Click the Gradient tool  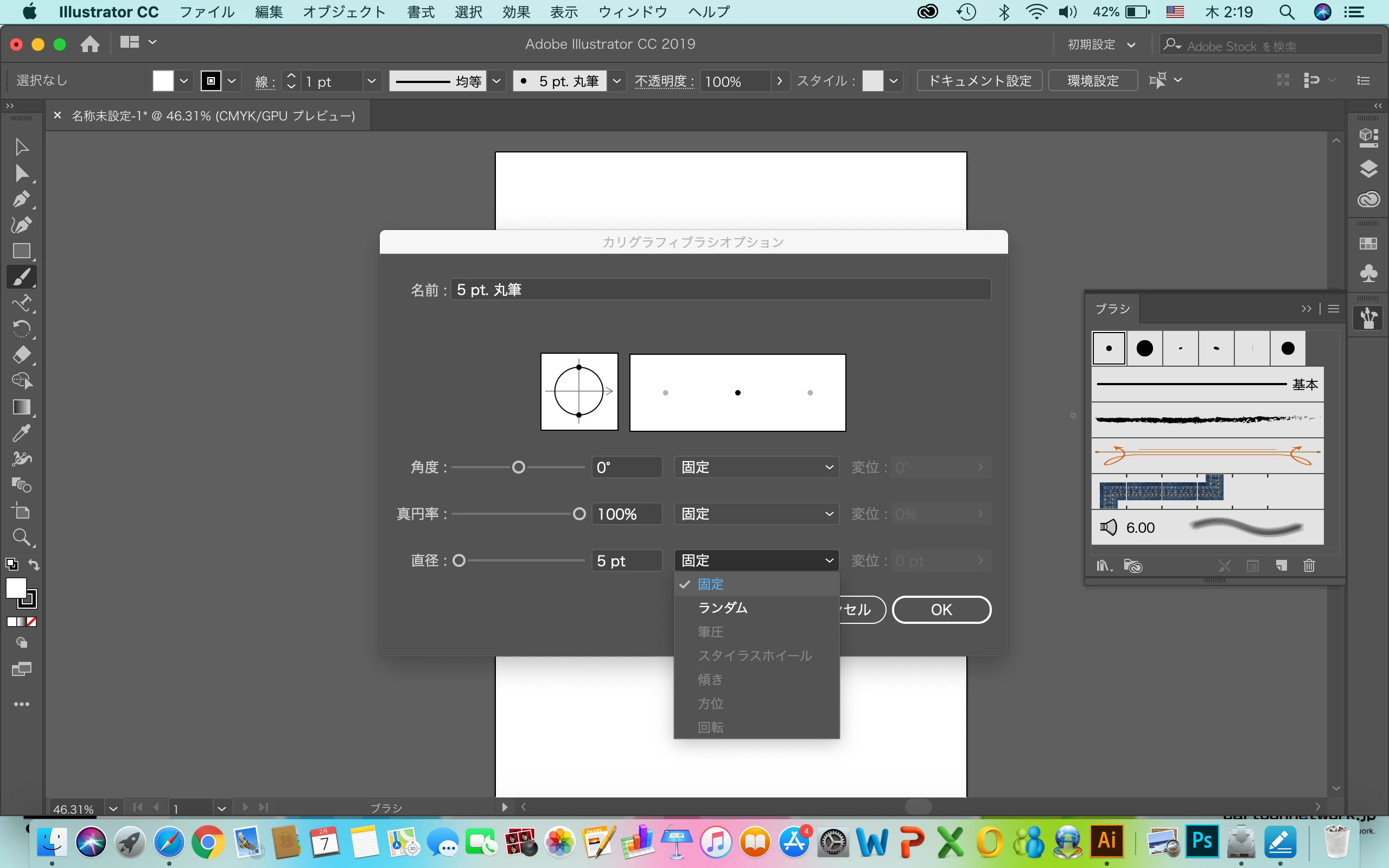coord(21,407)
